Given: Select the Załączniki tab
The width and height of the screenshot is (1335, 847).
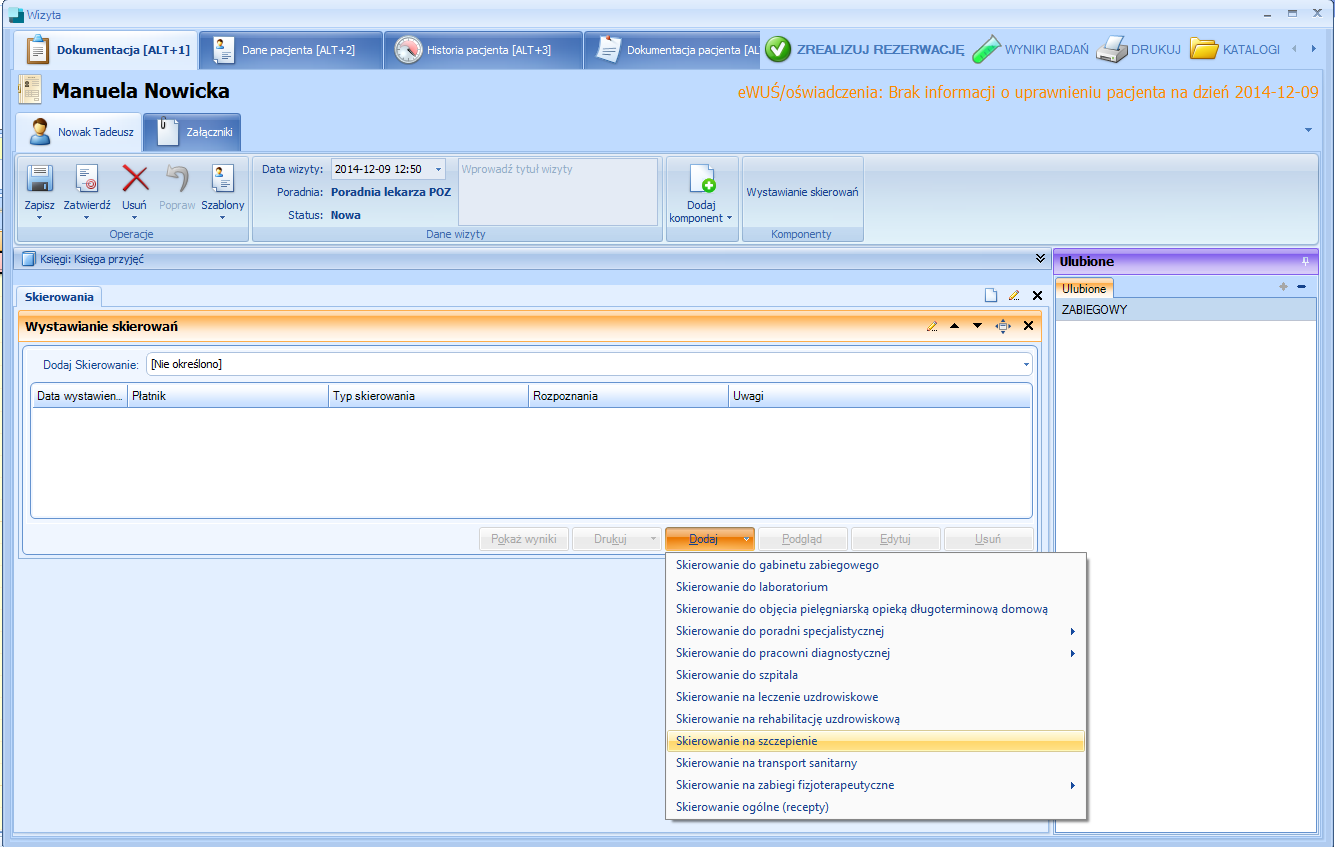Looking at the screenshot, I should [x=192, y=131].
